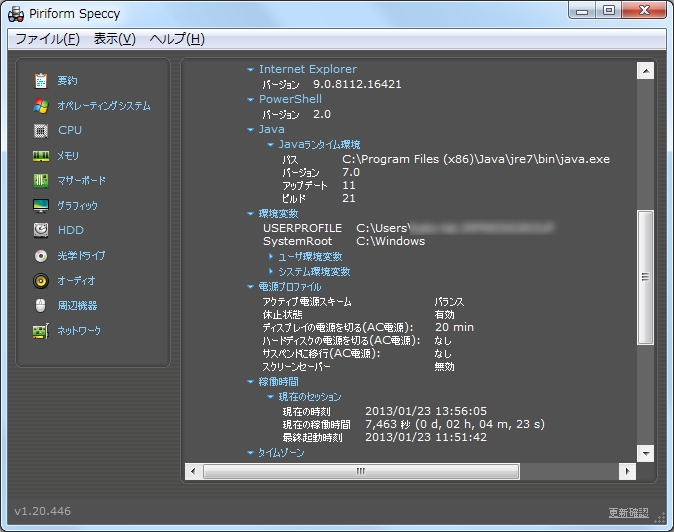This screenshot has width=674, height=532.
Task: Open the memory module icon (メモリ)
Action: (x=41, y=156)
